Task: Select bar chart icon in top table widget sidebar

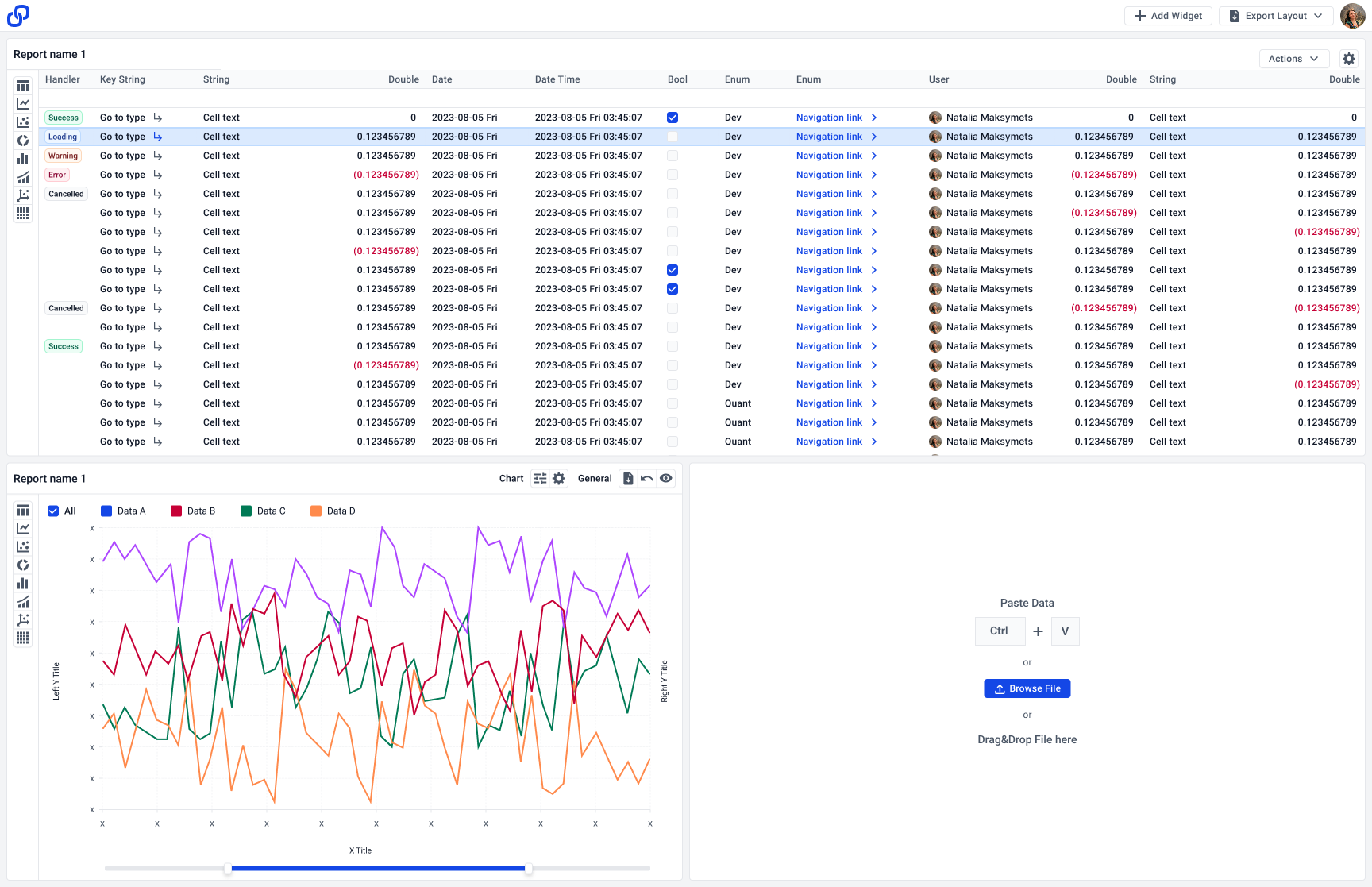Action: click(23, 159)
